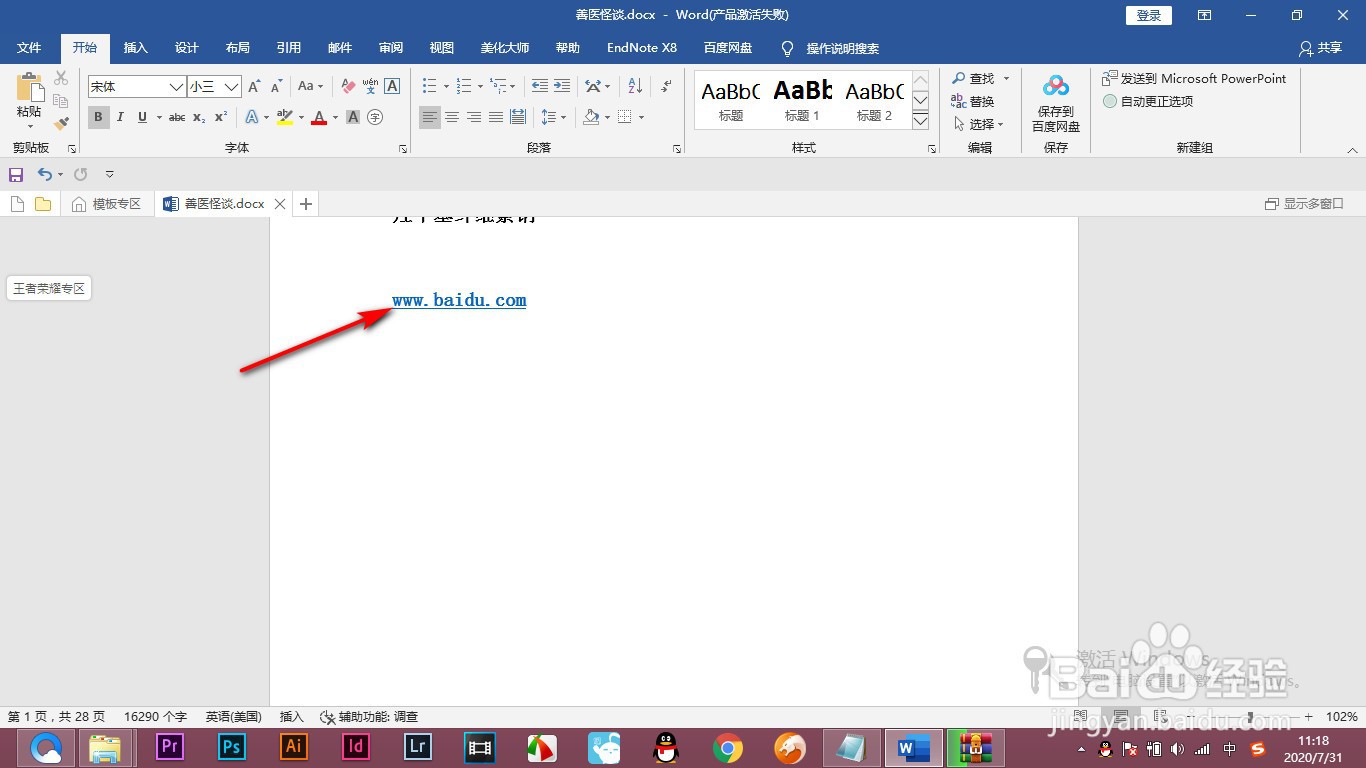The image size is (1366, 768).
Task: Click the Cut scissors icon
Action: (61, 78)
